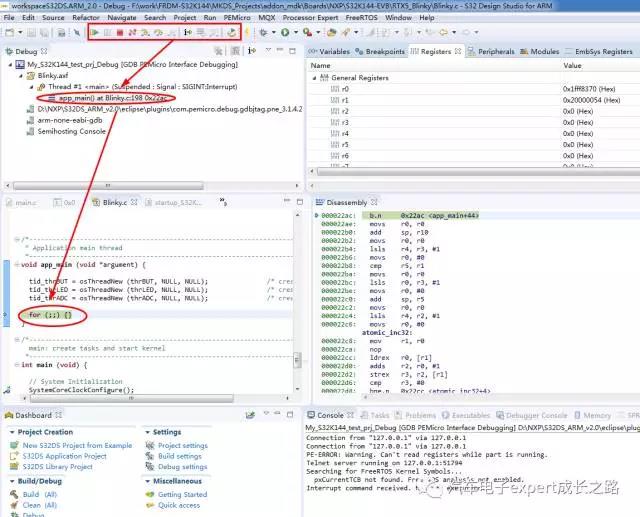Toggle instruction stepping in Debug view toolbar
Screen dimensions: 640x517
coord(252,51)
